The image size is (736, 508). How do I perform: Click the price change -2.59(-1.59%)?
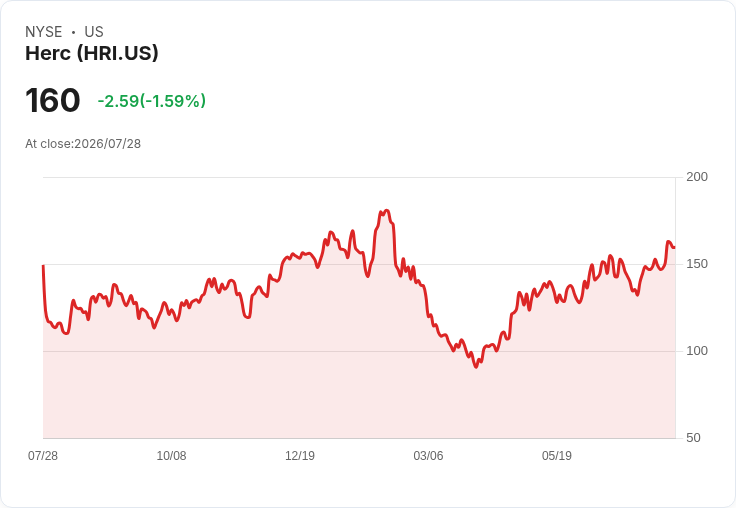pos(152,101)
